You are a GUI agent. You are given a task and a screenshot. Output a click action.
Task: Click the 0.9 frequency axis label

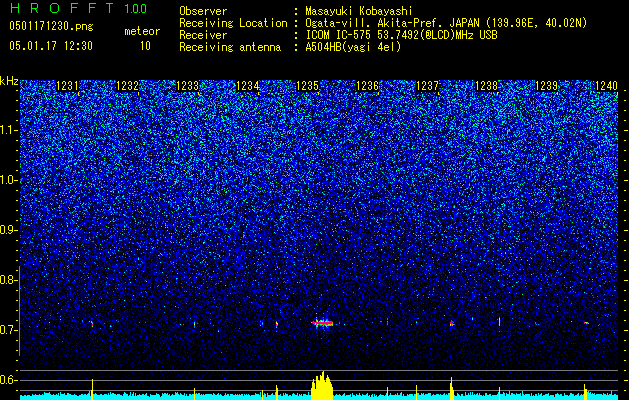(8, 230)
